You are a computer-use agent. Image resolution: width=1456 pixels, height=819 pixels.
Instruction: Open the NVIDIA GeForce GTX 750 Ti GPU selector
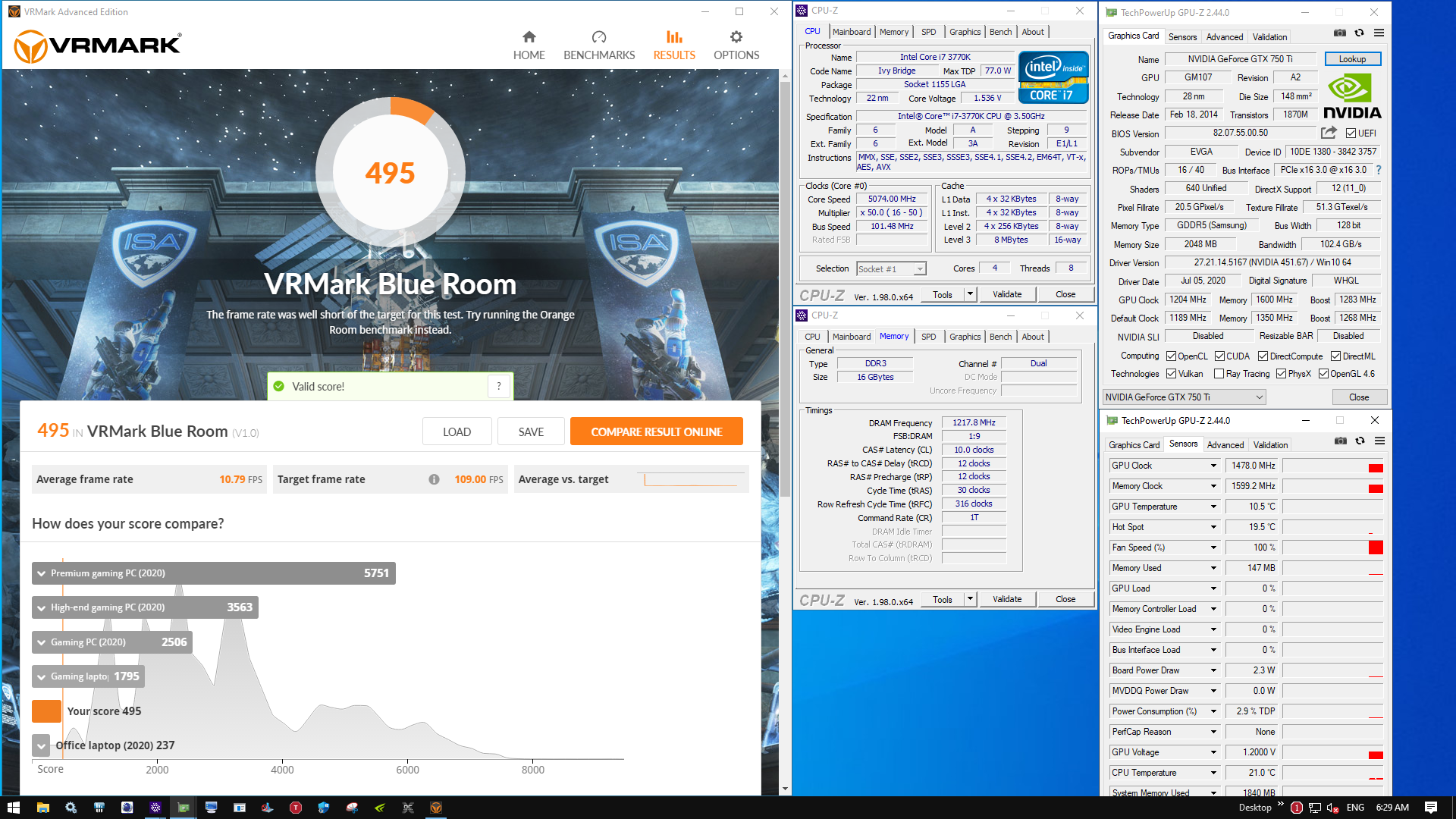(1184, 397)
